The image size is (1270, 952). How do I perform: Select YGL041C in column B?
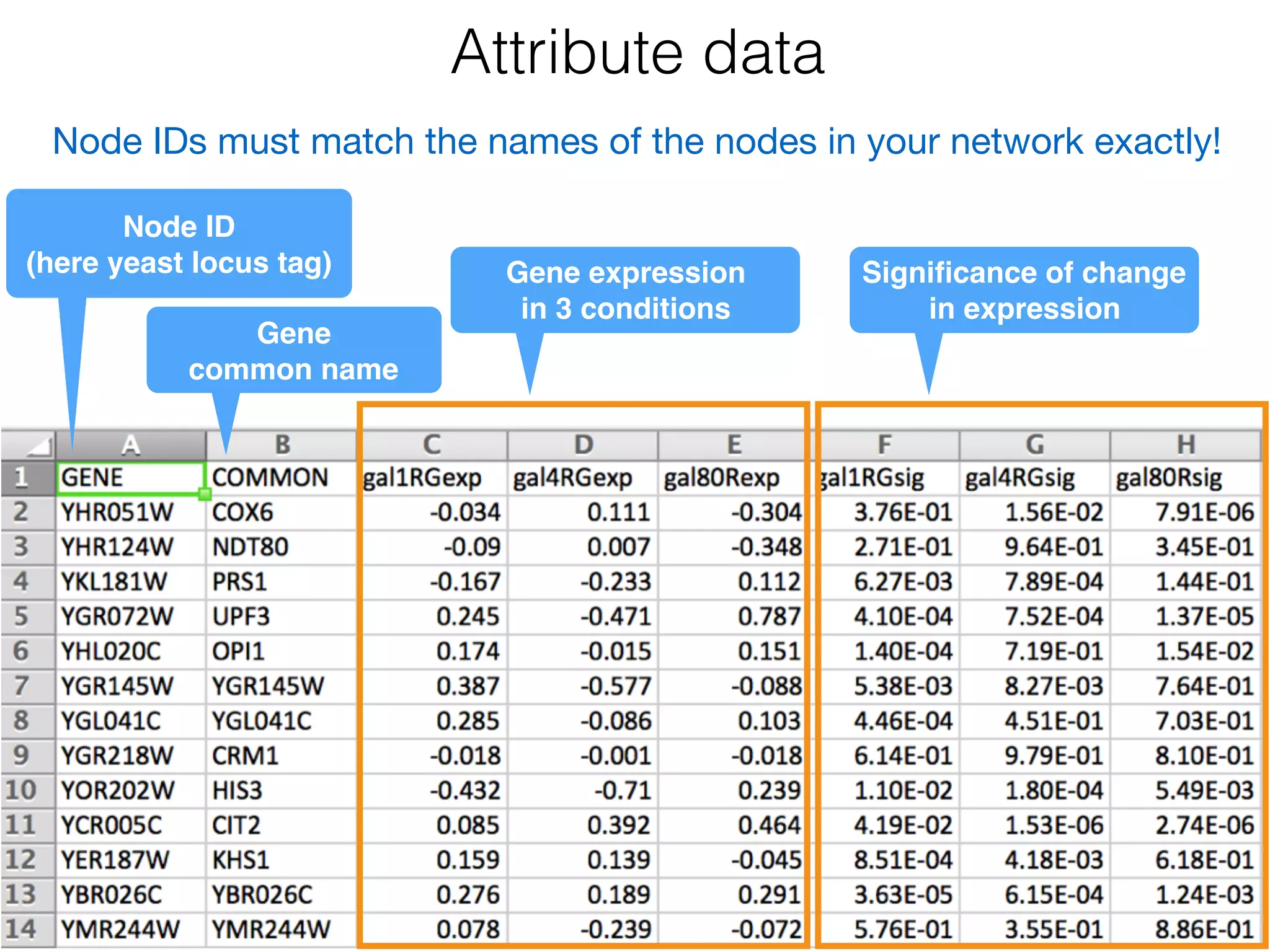(282, 721)
